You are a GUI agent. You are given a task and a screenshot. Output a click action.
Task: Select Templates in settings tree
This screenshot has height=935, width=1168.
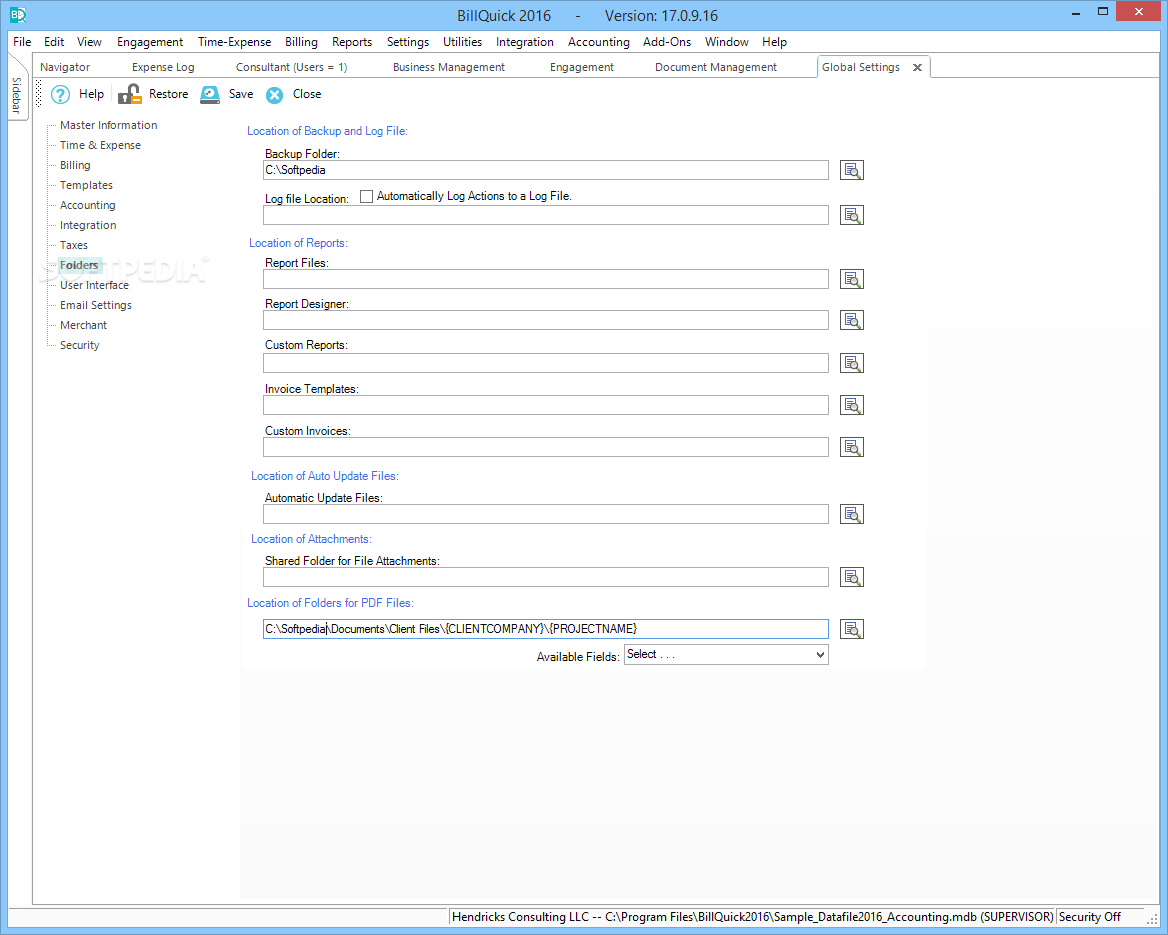click(86, 186)
